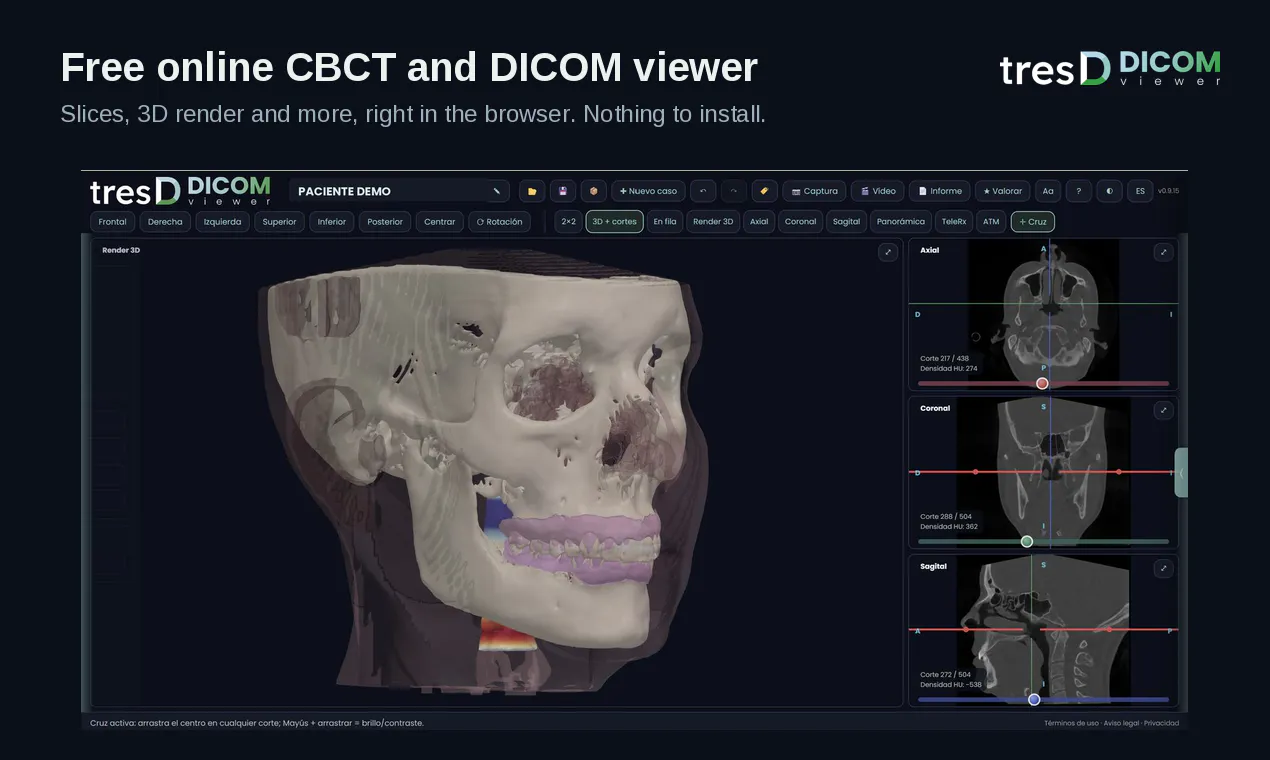The height and width of the screenshot is (760, 1270).
Task: Open the side panel handle on right edge
Action: pyautogui.click(x=1181, y=473)
